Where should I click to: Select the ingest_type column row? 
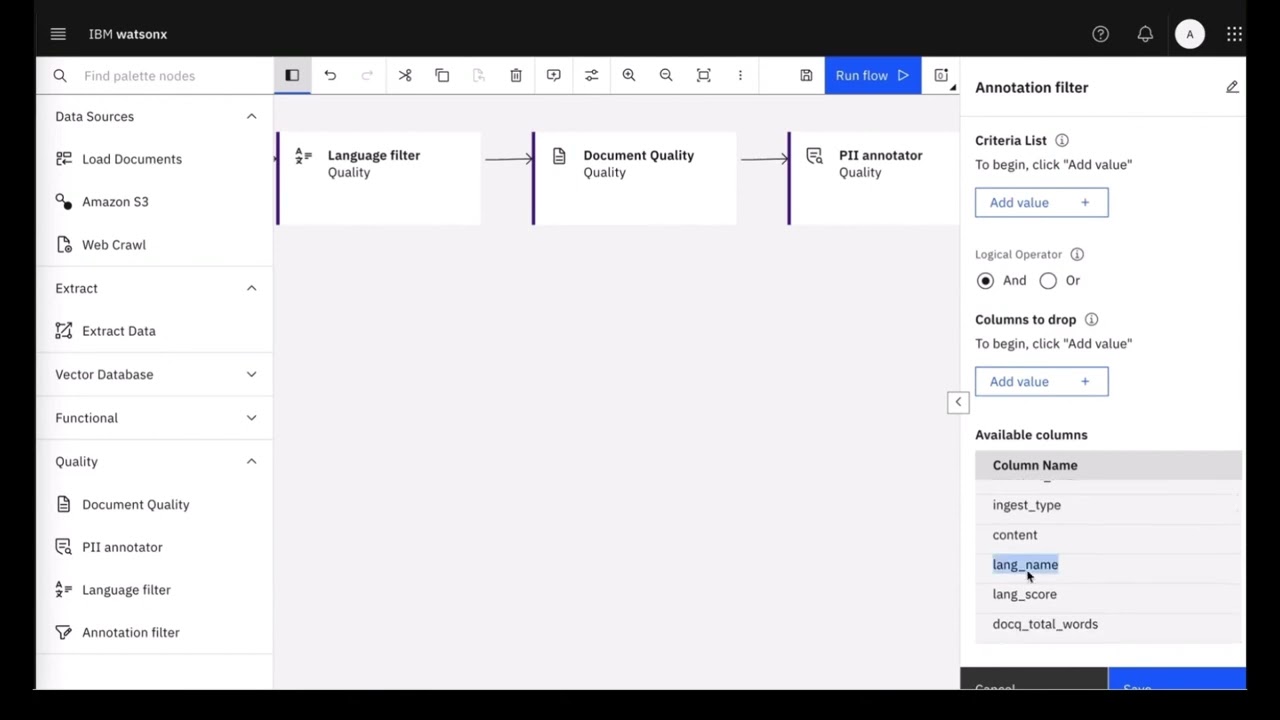[x=1108, y=505]
